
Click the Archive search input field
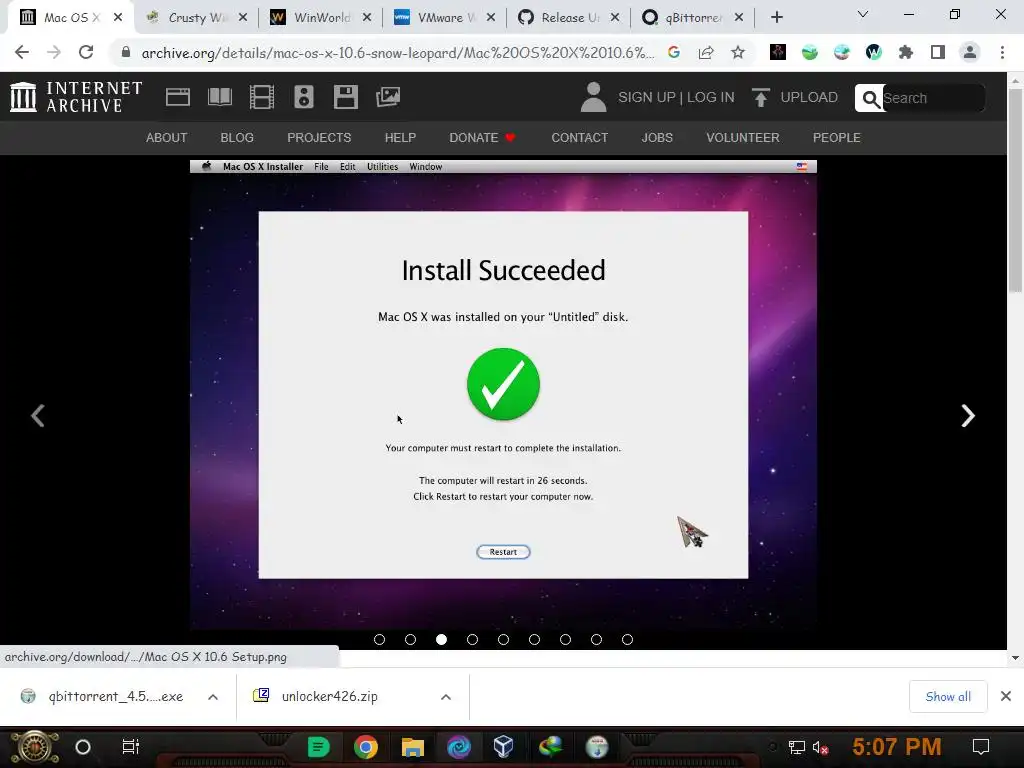pyautogui.click(x=933, y=99)
